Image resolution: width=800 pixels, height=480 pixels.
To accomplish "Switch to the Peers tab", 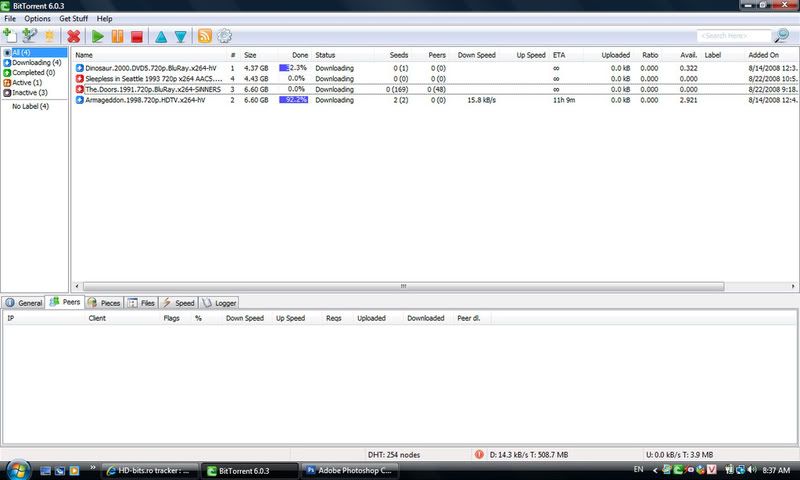I will 65,301.
